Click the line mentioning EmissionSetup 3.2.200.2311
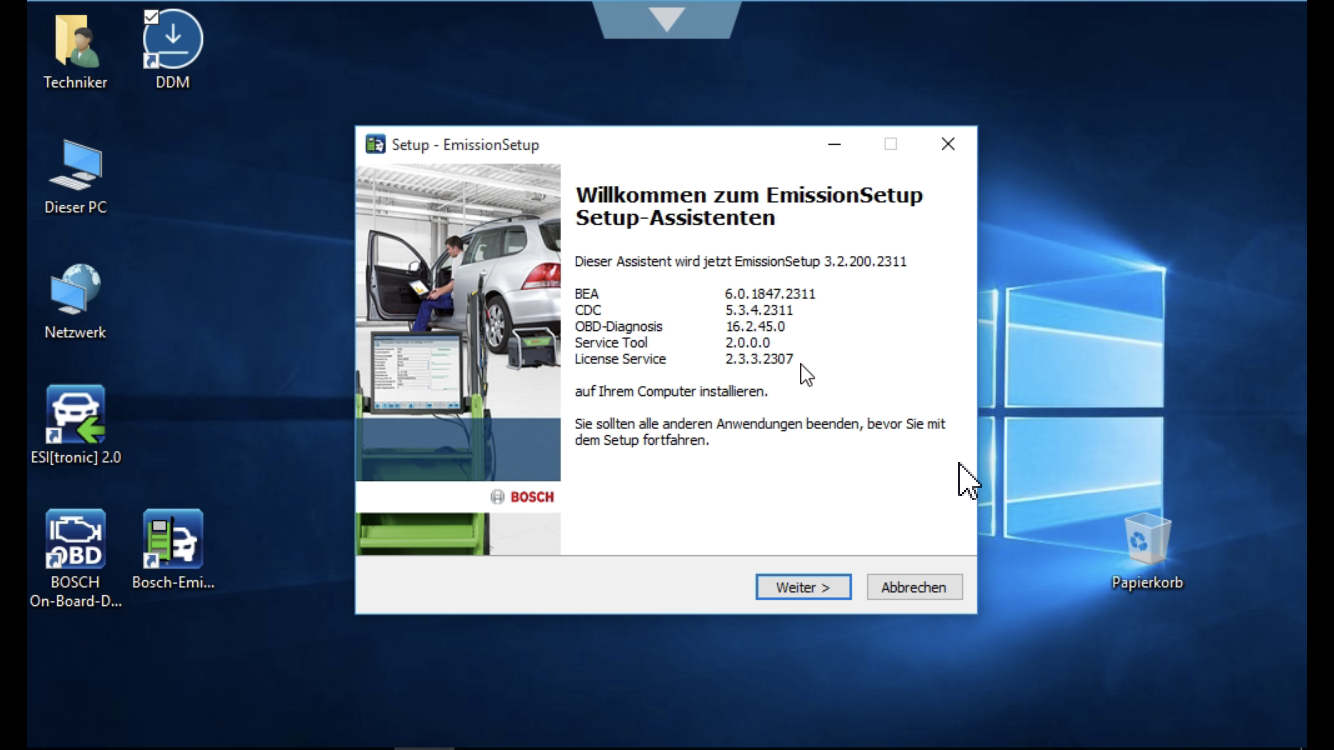Image resolution: width=1334 pixels, height=750 pixels. coord(741,261)
